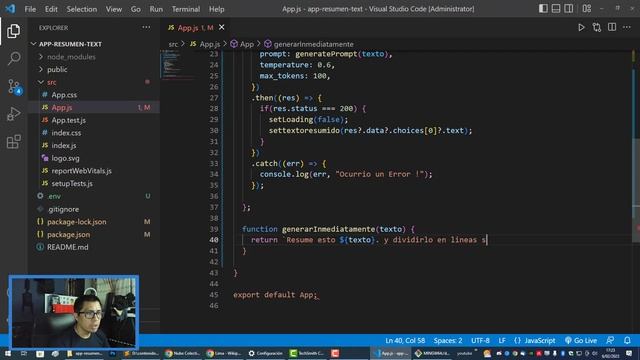Open notifications bell in status bar

(x=627, y=340)
